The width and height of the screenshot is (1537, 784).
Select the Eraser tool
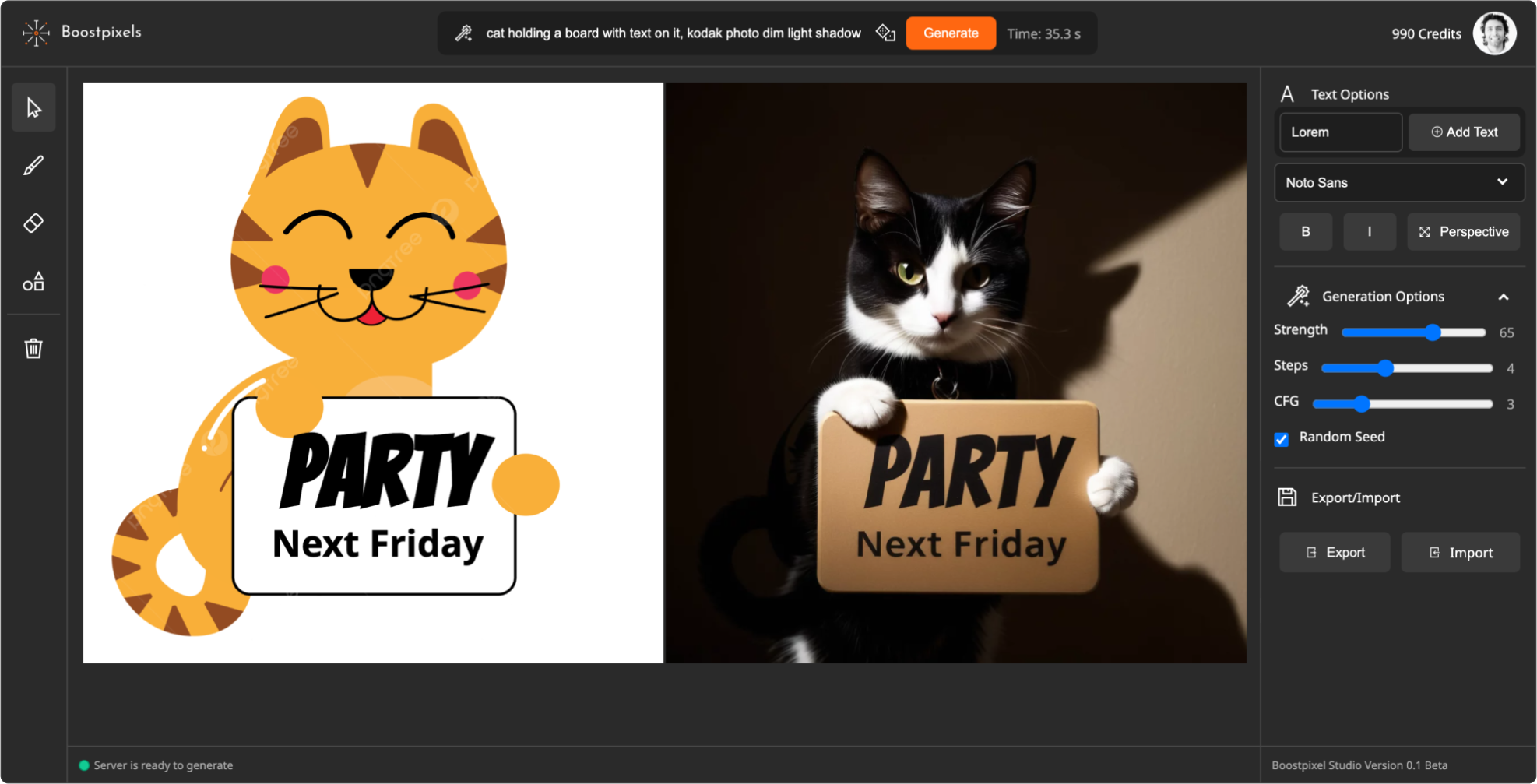pyautogui.click(x=33, y=223)
